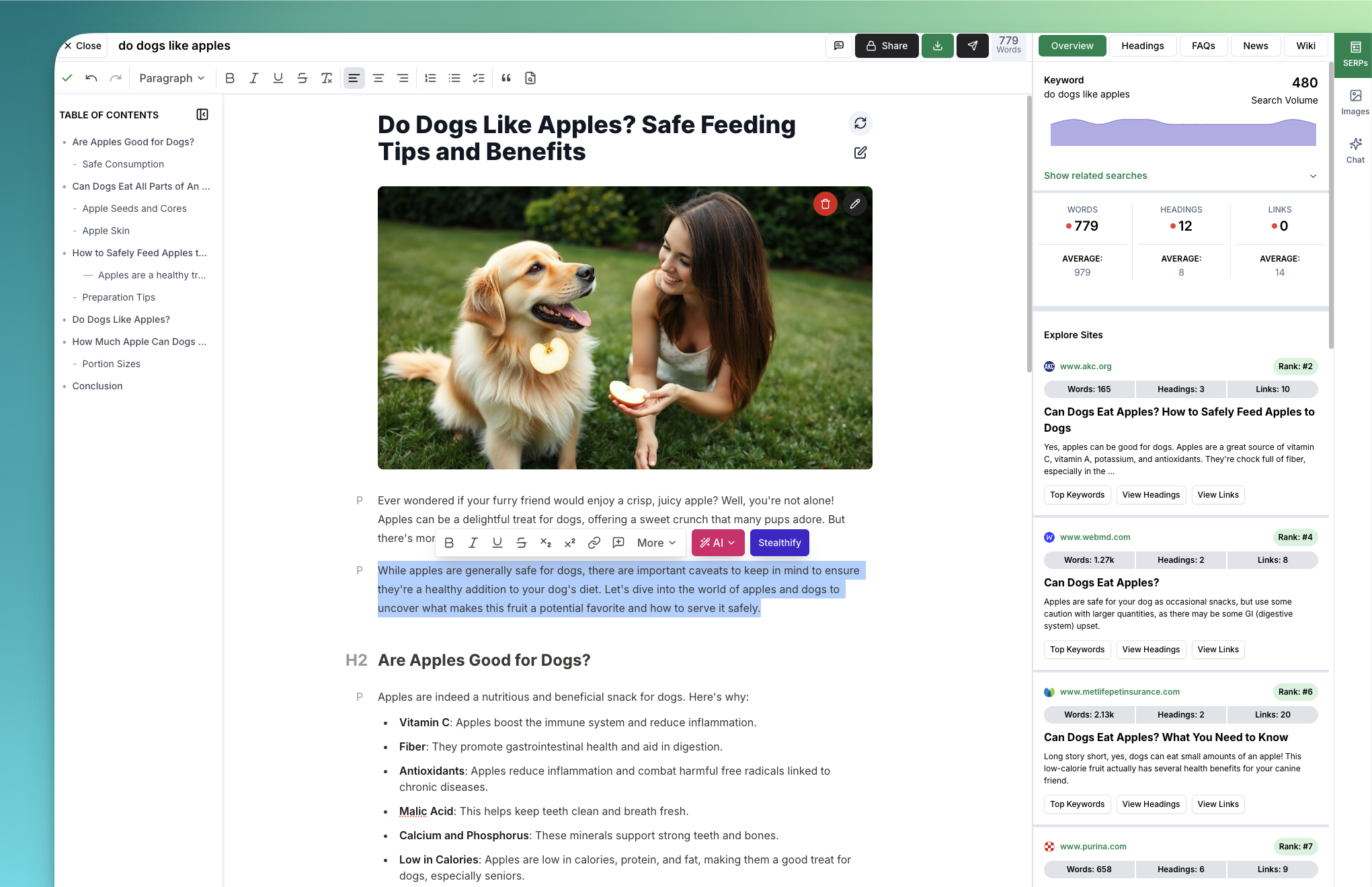Select Conclusion in table of contents
Viewport: 1372px width, 887px height.
(x=97, y=386)
